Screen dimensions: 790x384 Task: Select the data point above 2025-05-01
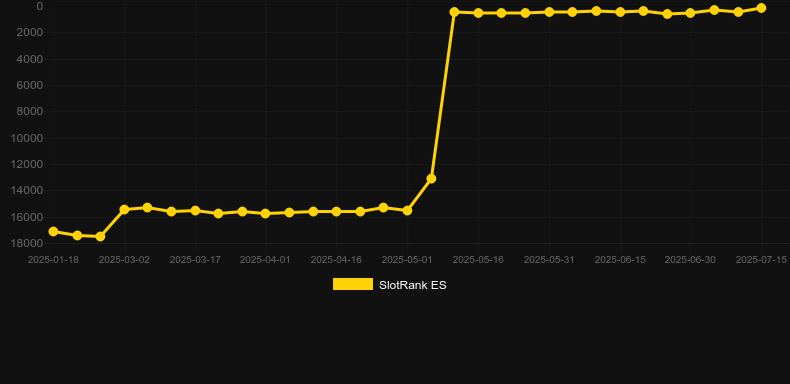coord(407,210)
